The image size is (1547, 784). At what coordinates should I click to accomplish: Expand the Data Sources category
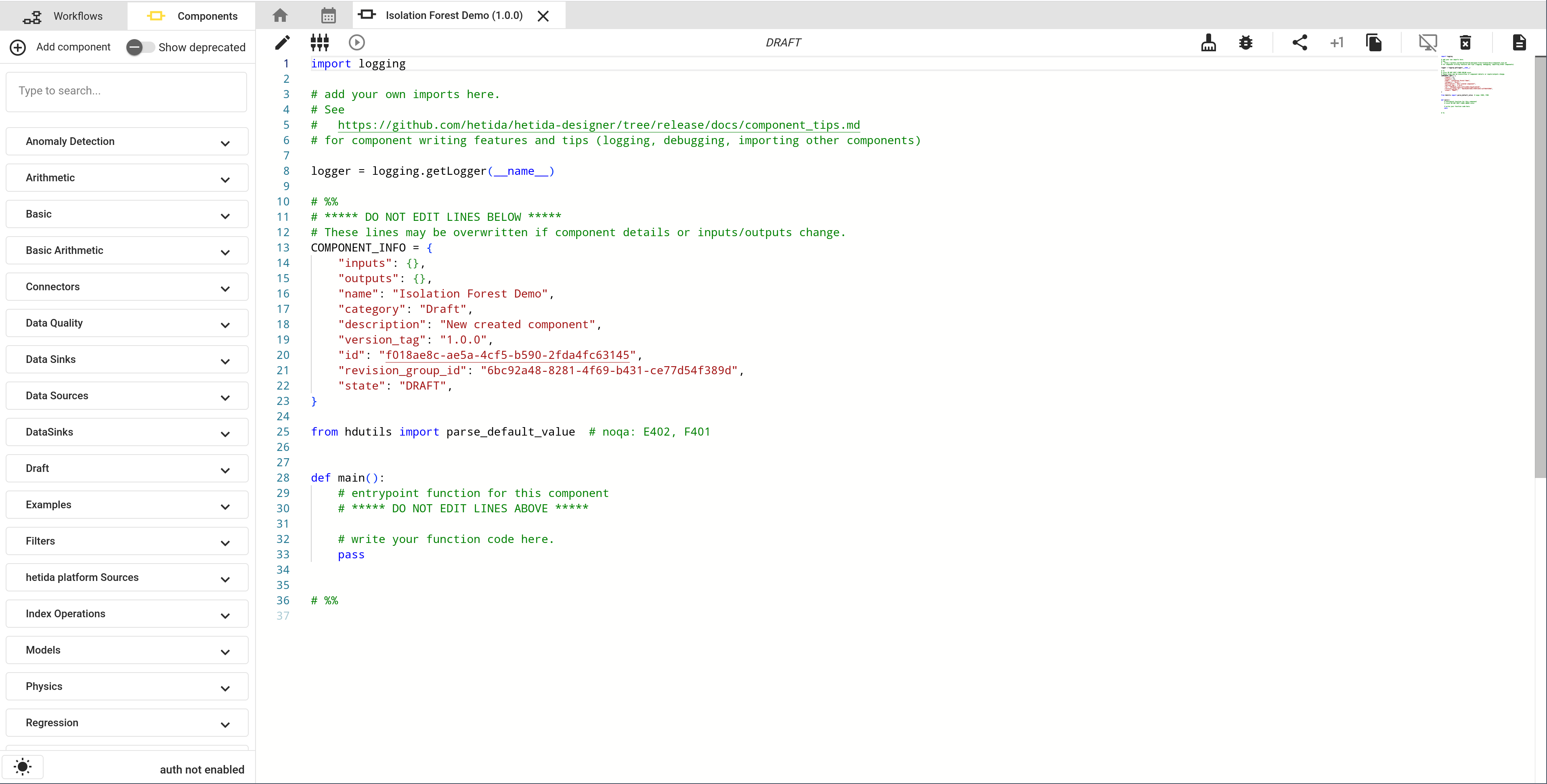pos(127,396)
